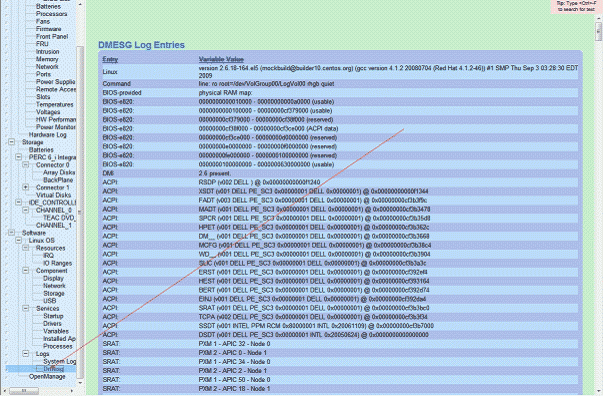Click the 'DMI:' entry cell
The height and width of the screenshot is (396, 603).
[108, 173]
